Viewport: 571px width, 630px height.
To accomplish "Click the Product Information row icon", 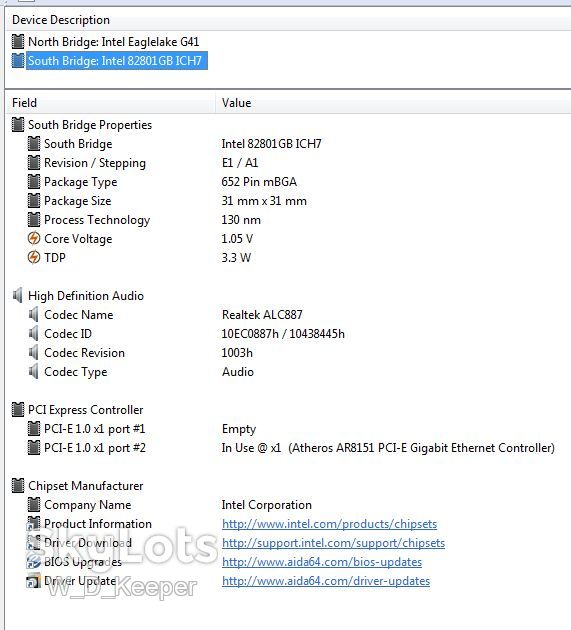I will click(34, 523).
